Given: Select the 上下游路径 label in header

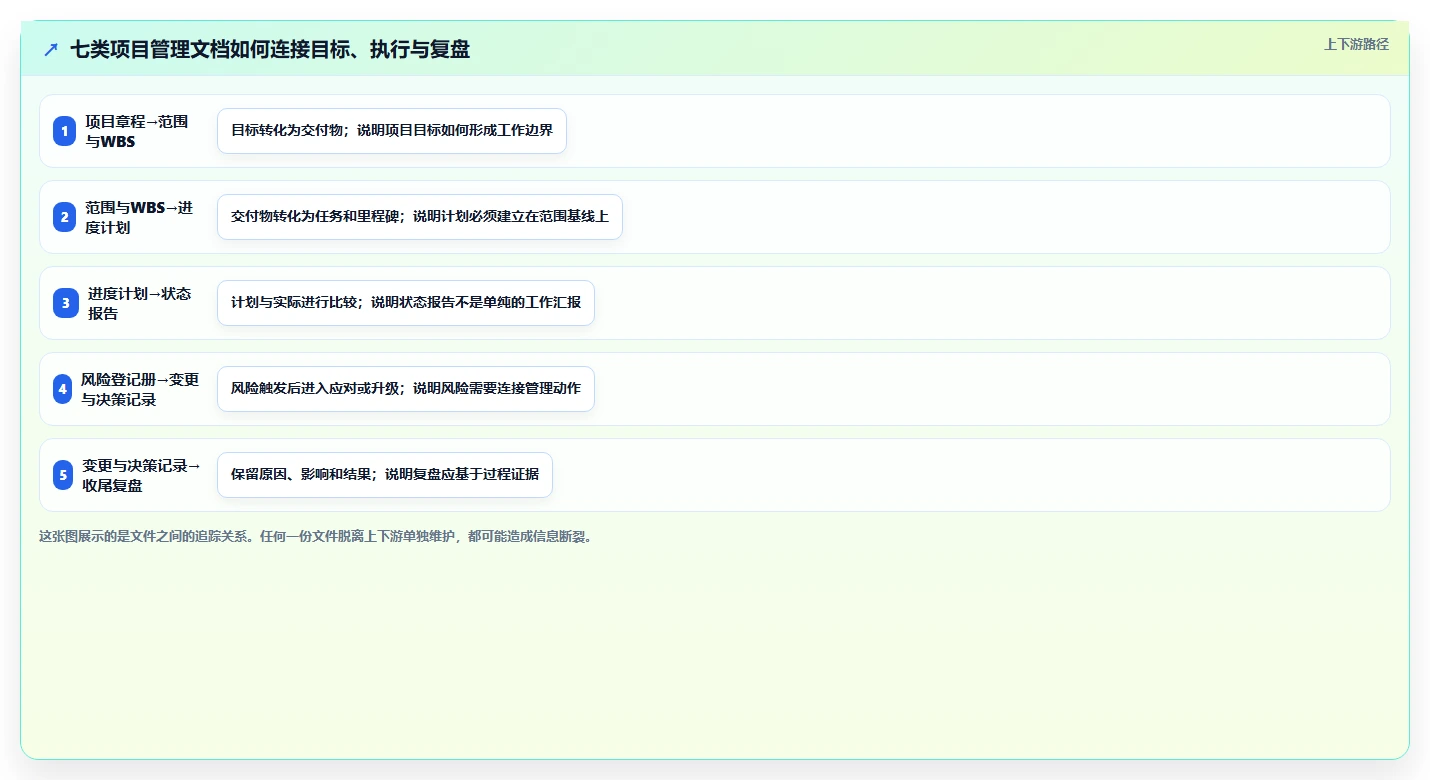Looking at the screenshot, I should [1356, 44].
